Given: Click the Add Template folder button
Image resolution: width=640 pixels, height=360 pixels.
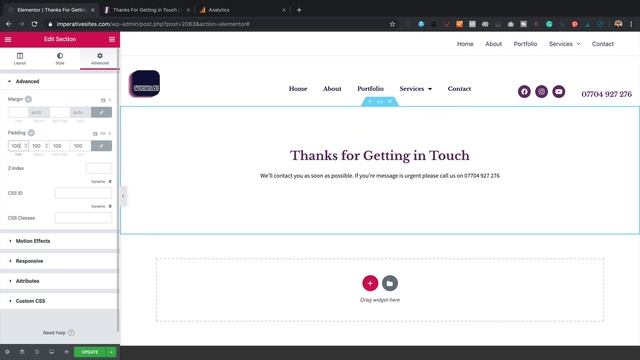Looking at the screenshot, I should (x=390, y=283).
